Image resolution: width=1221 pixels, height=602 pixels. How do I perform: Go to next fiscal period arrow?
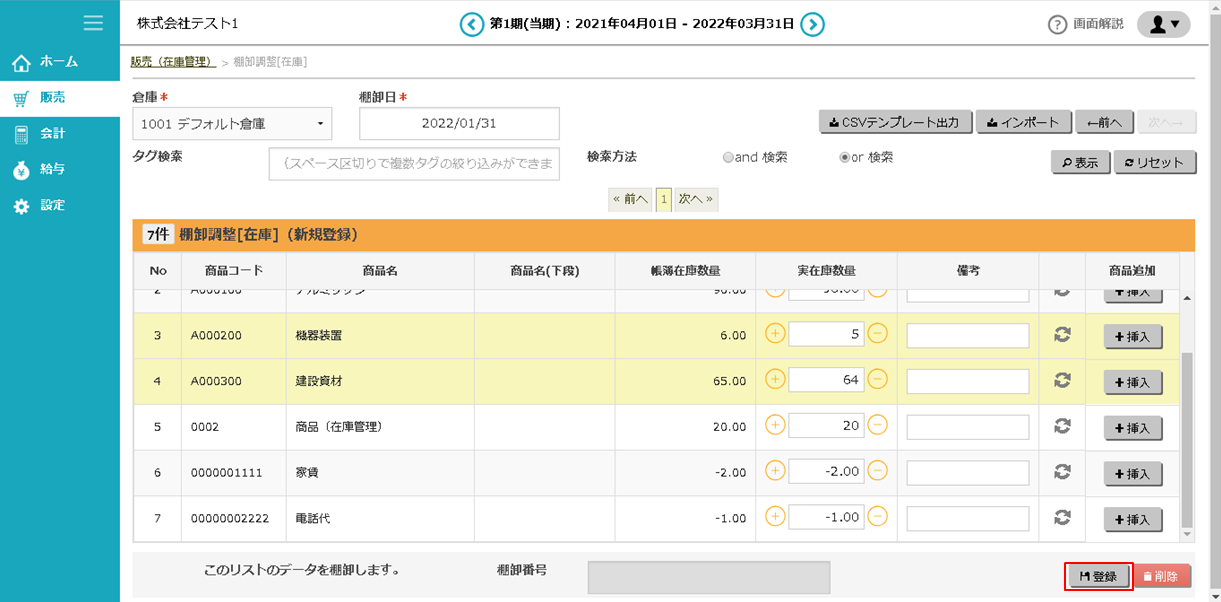click(813, 24)
